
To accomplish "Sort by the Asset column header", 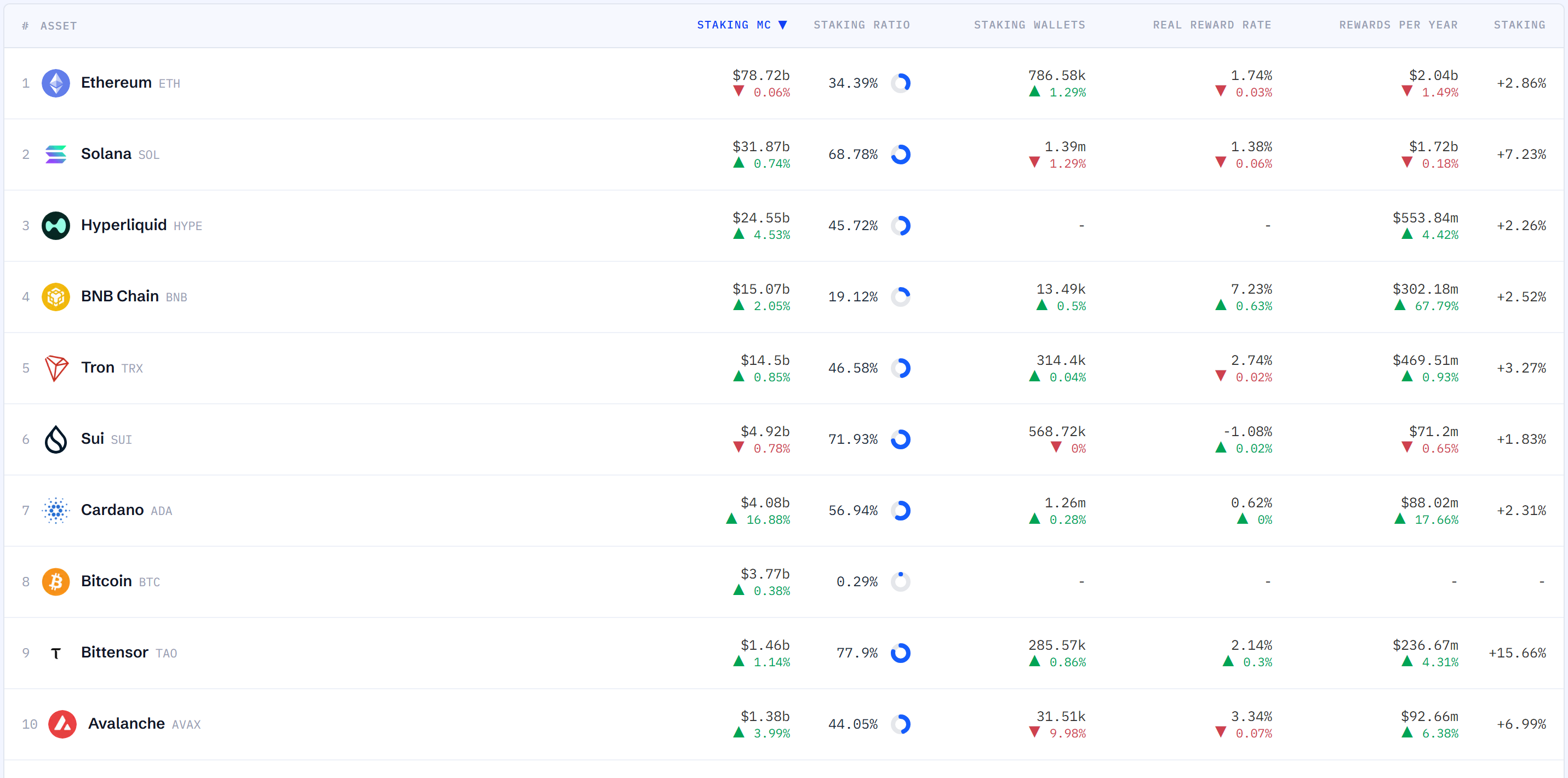I will [x=59, y=26].
